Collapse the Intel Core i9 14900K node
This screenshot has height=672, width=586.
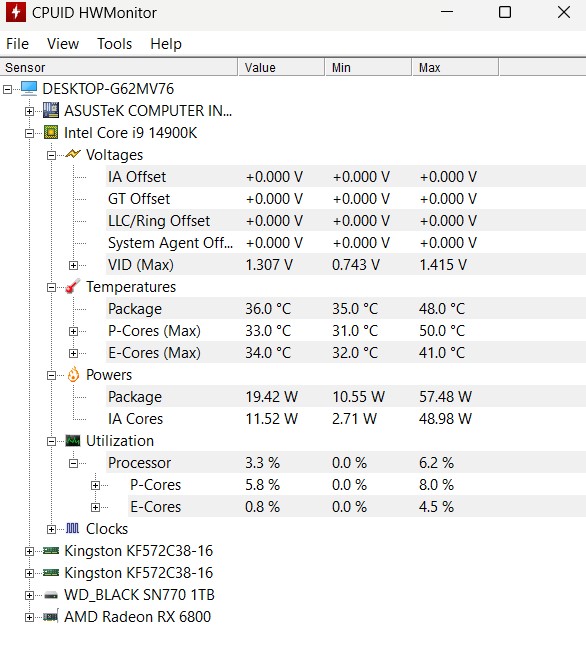point(29,133)
